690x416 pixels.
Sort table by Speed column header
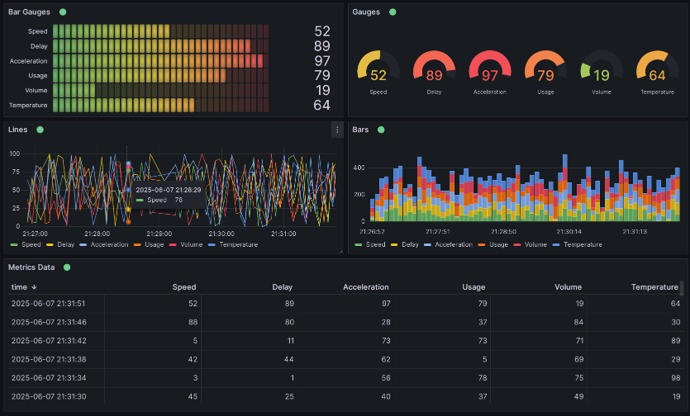point(184,287)
